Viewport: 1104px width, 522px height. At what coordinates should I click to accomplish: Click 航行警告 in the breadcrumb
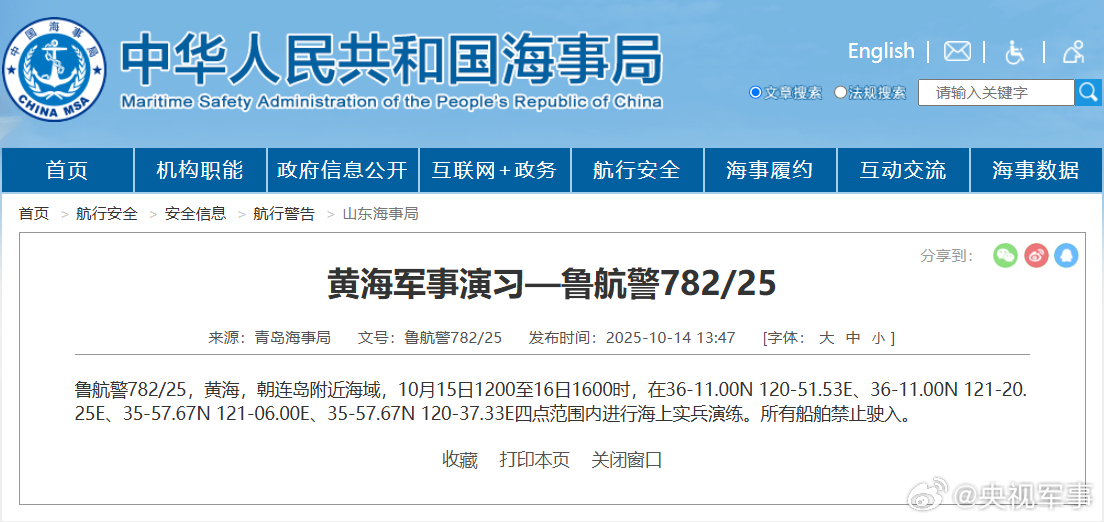[x=283, y=214]
